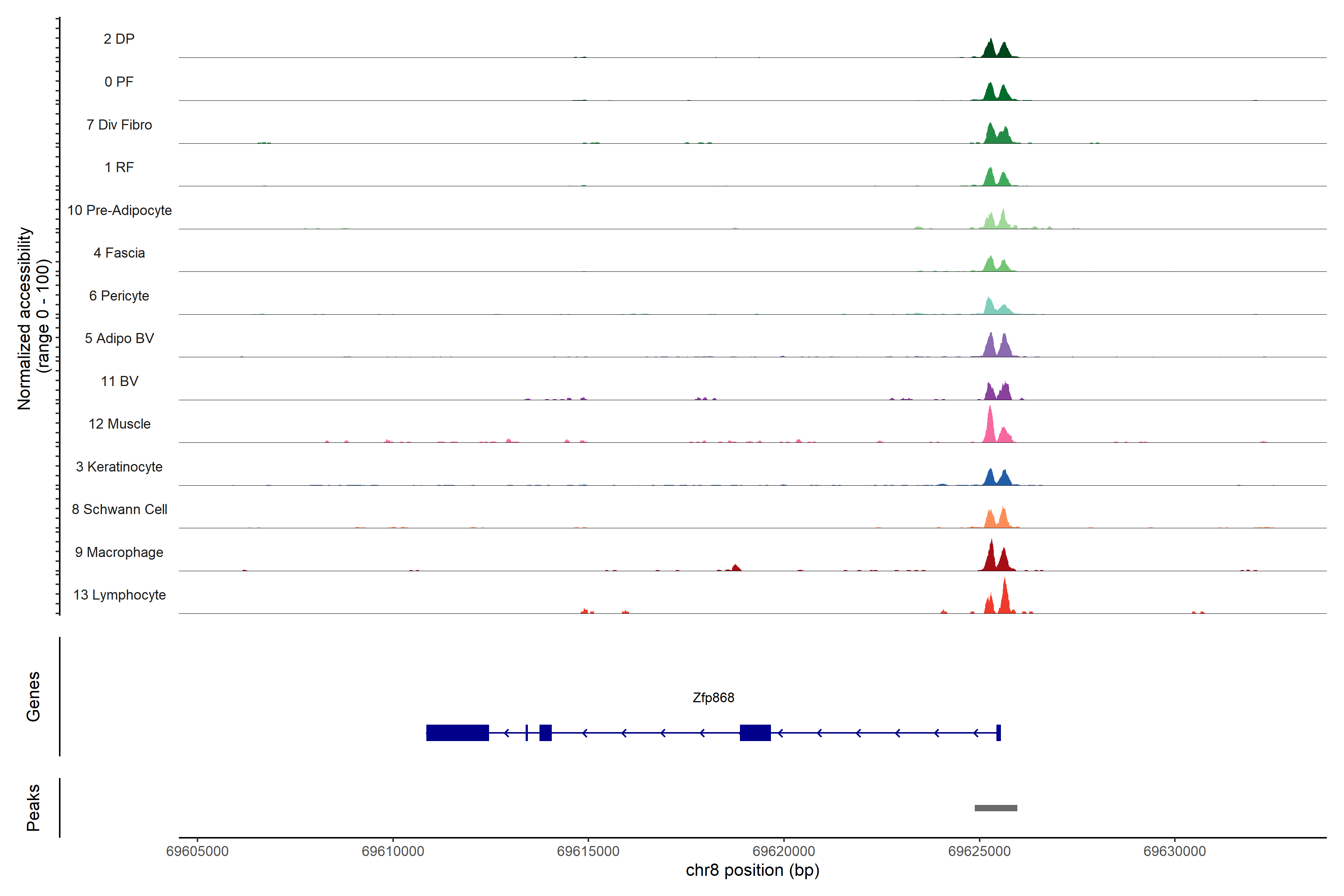Click the Zfp868 gene name label
This screenshot has height=896, width=1344.
point(713,698)
